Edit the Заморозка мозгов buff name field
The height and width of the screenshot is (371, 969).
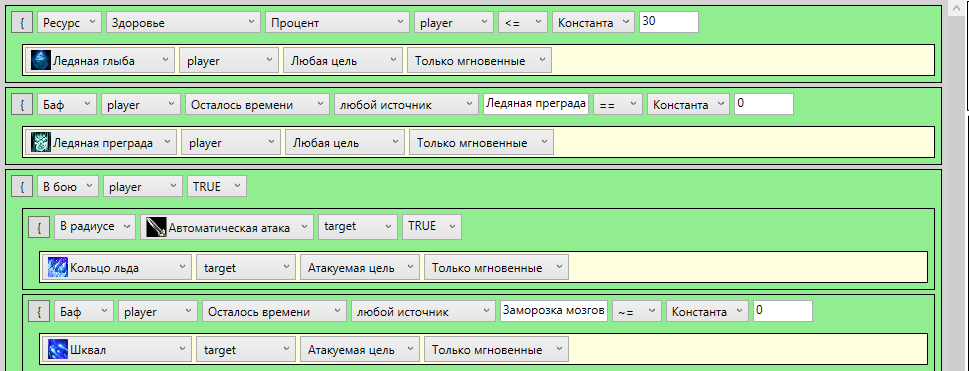pos(554,311)
